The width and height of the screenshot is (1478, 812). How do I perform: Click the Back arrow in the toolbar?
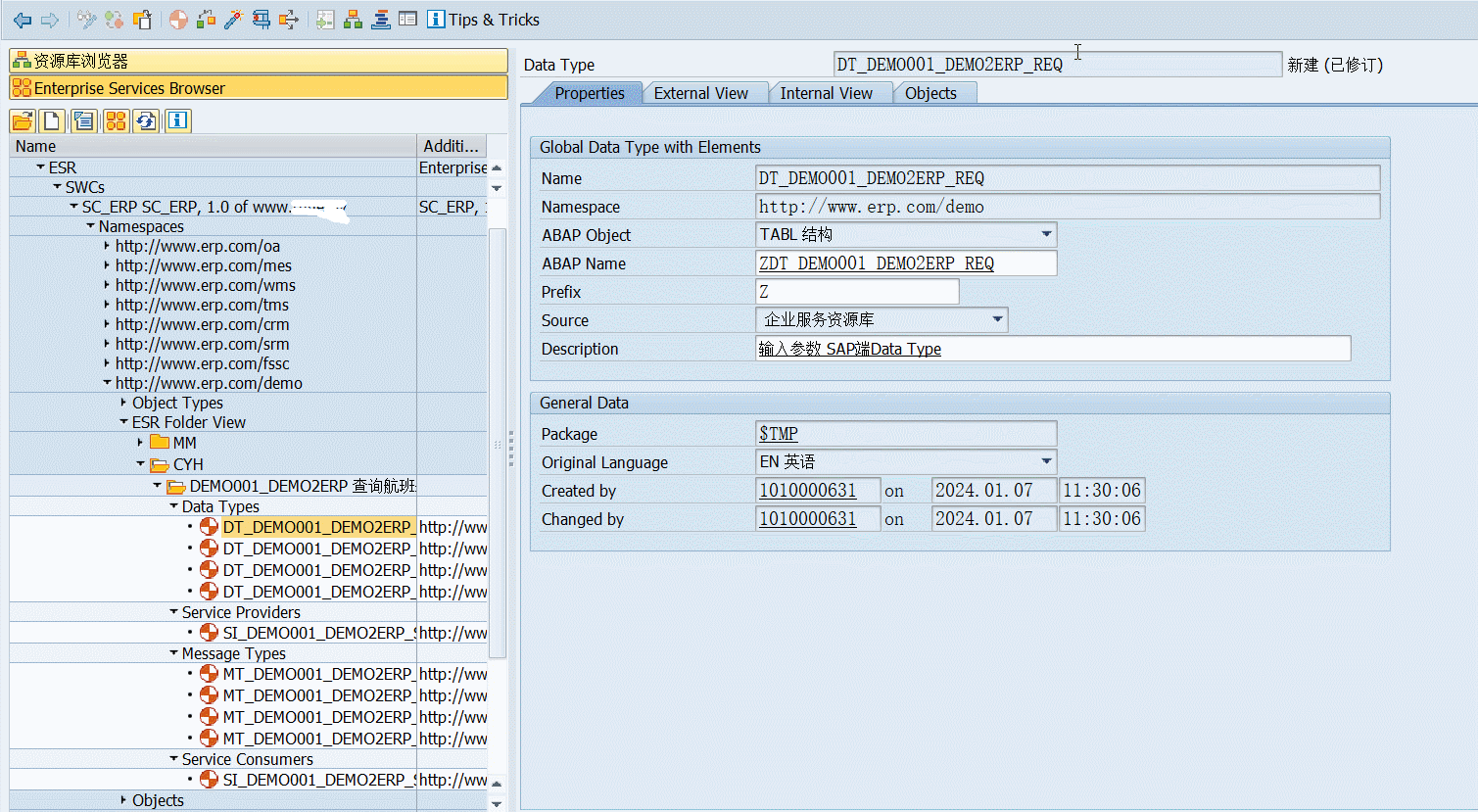click(x=23, y=20)
